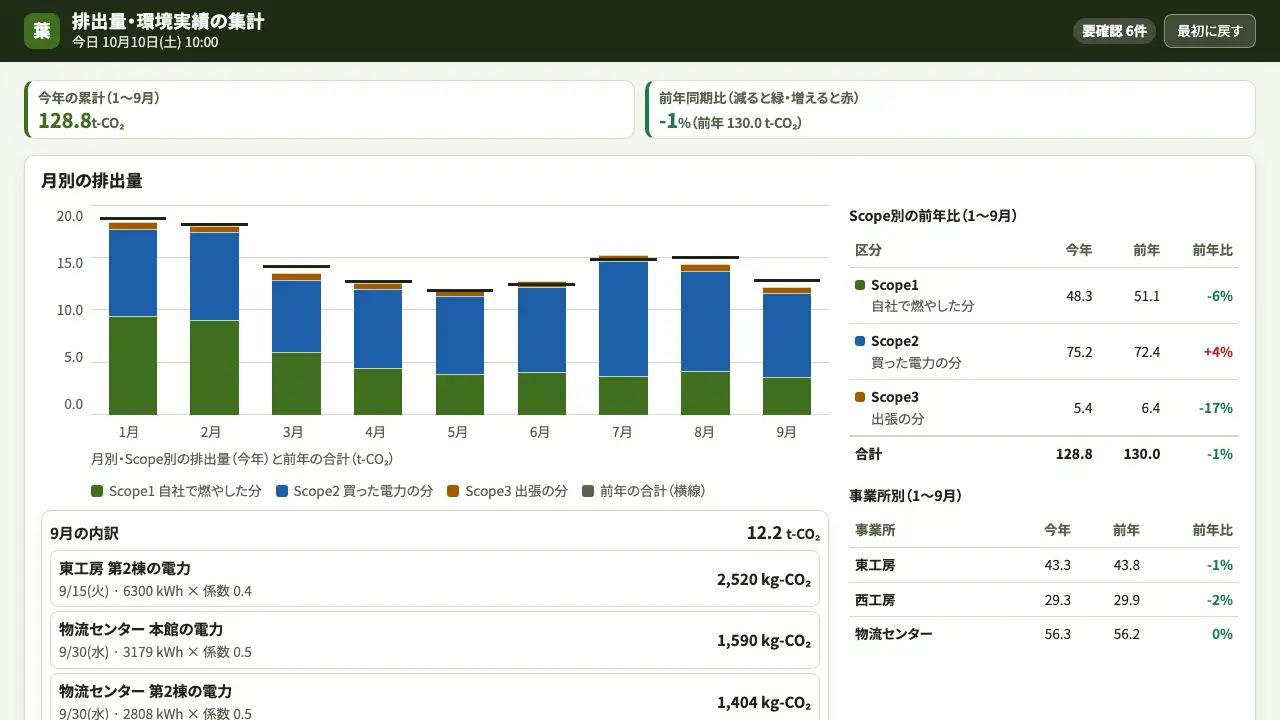1280x720 pixels.
Task: Open the 要確認 6件 badge
Action: tap(1114, 31)
